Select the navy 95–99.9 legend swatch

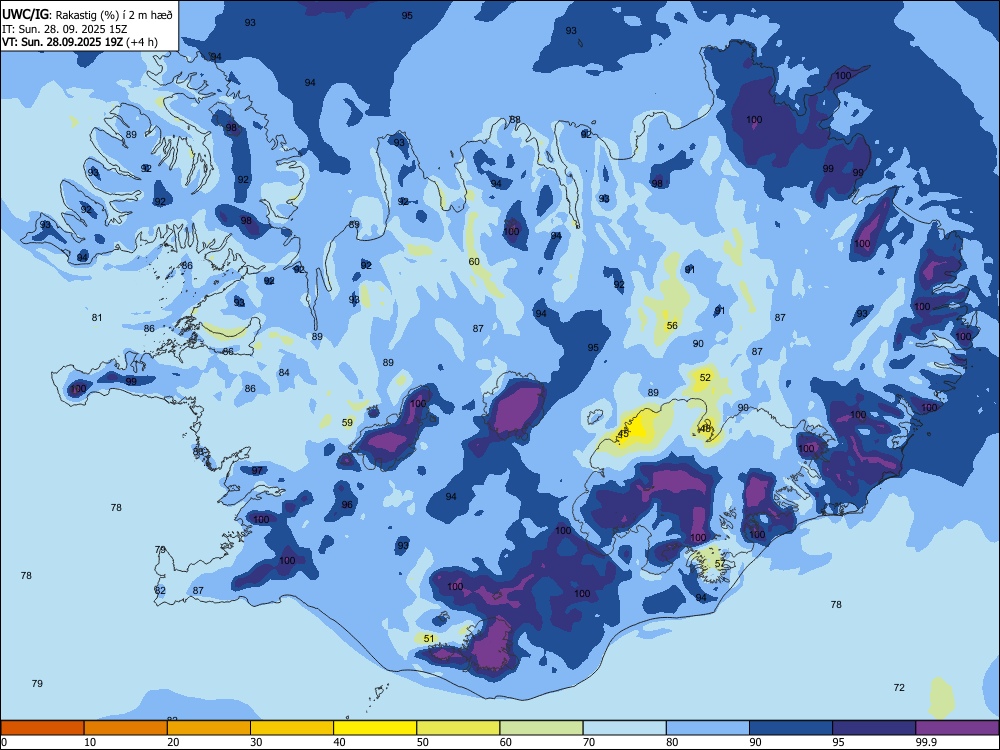coord(874,728)
